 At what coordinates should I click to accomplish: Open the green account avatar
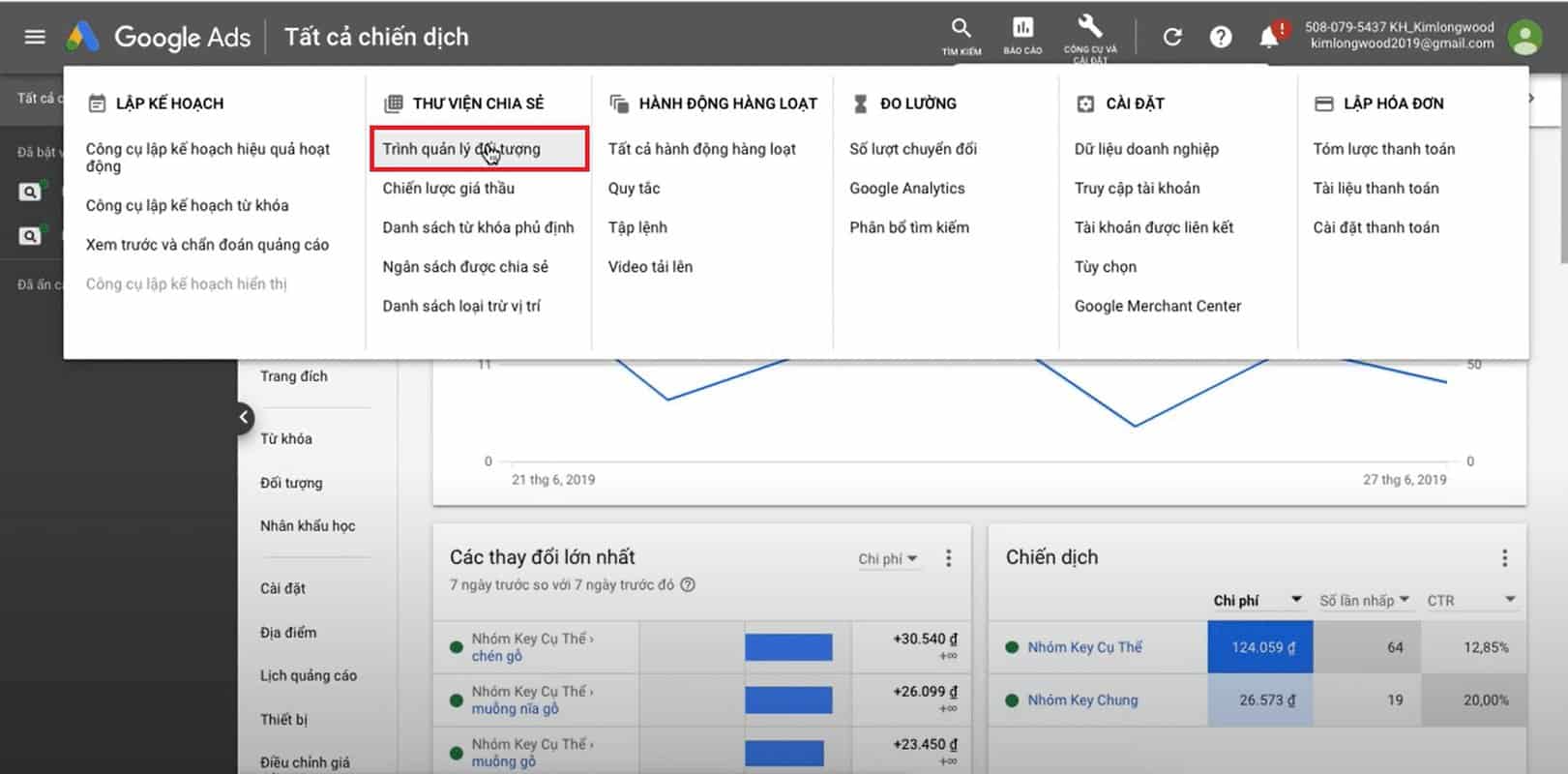(1525, 37)
